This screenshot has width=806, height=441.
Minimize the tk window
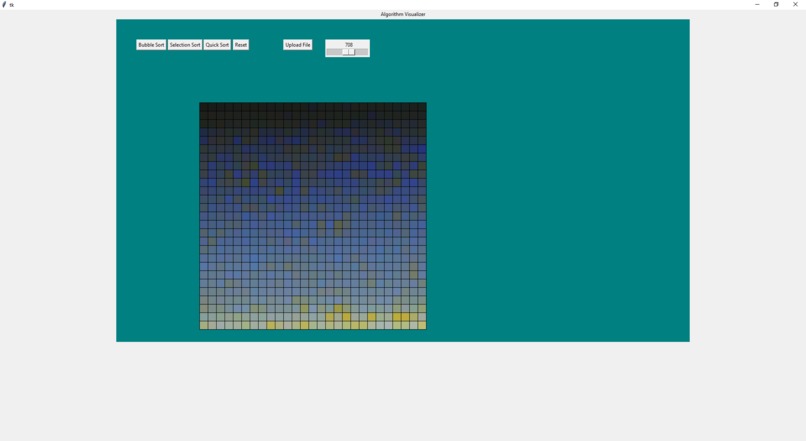(x=757, y=4)
